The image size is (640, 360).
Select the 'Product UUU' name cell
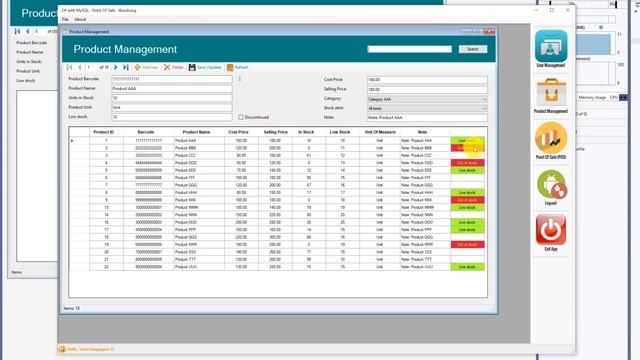[x=199, y=267]
